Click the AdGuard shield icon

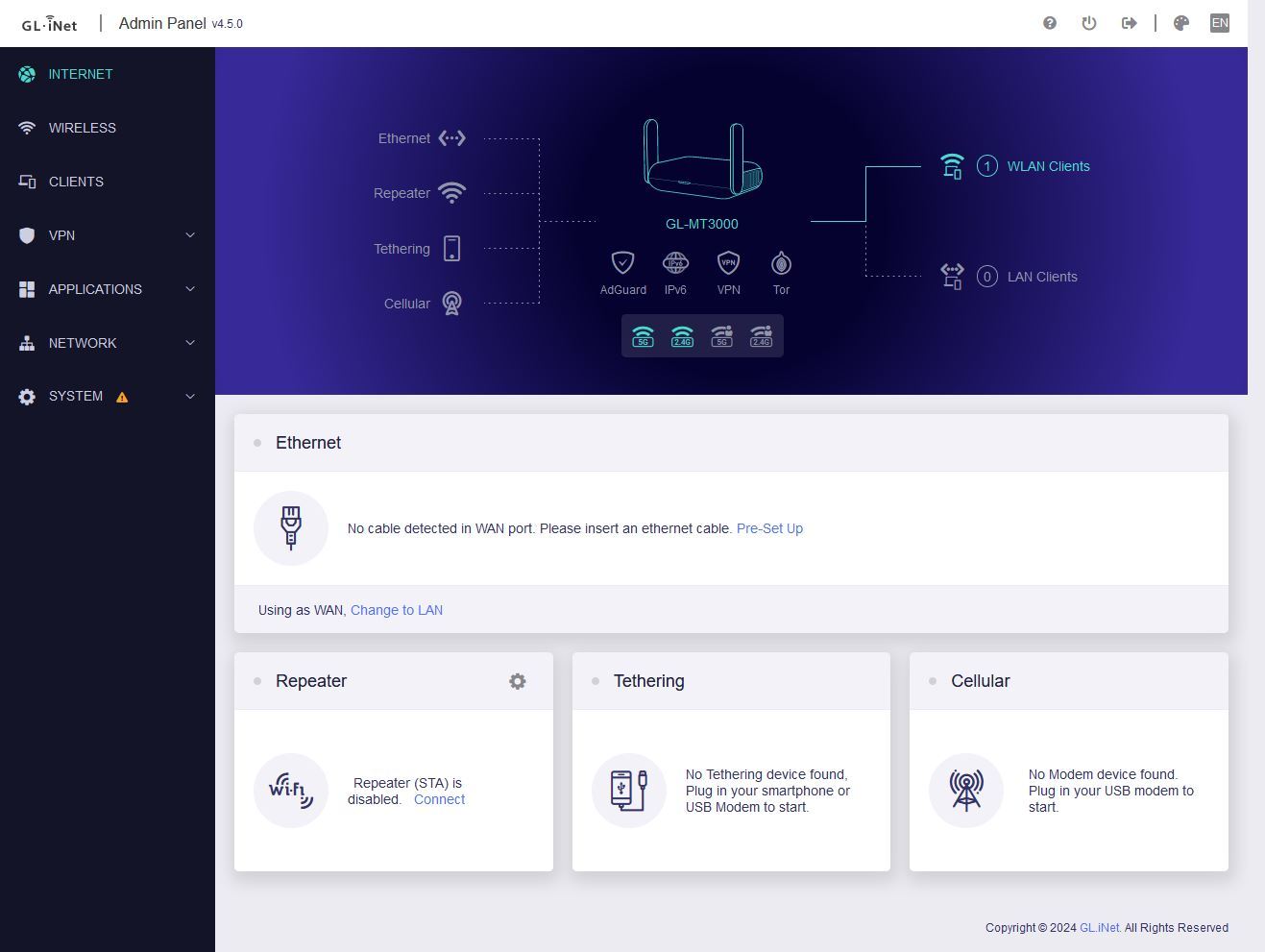pyautogui.click(x=622, y=263)
